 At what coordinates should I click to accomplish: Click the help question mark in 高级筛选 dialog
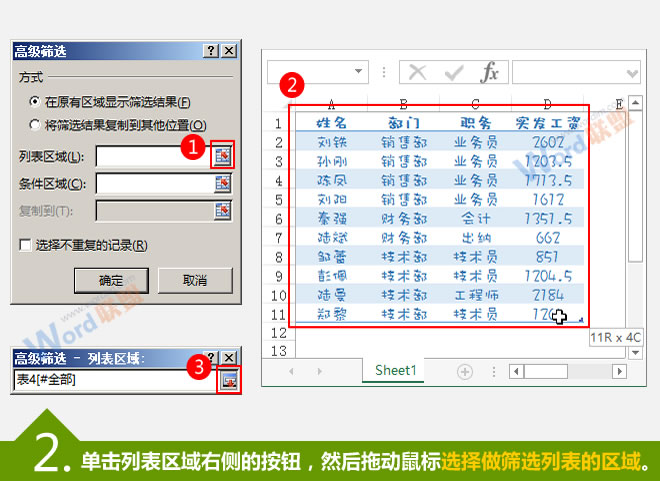(211, 51)
